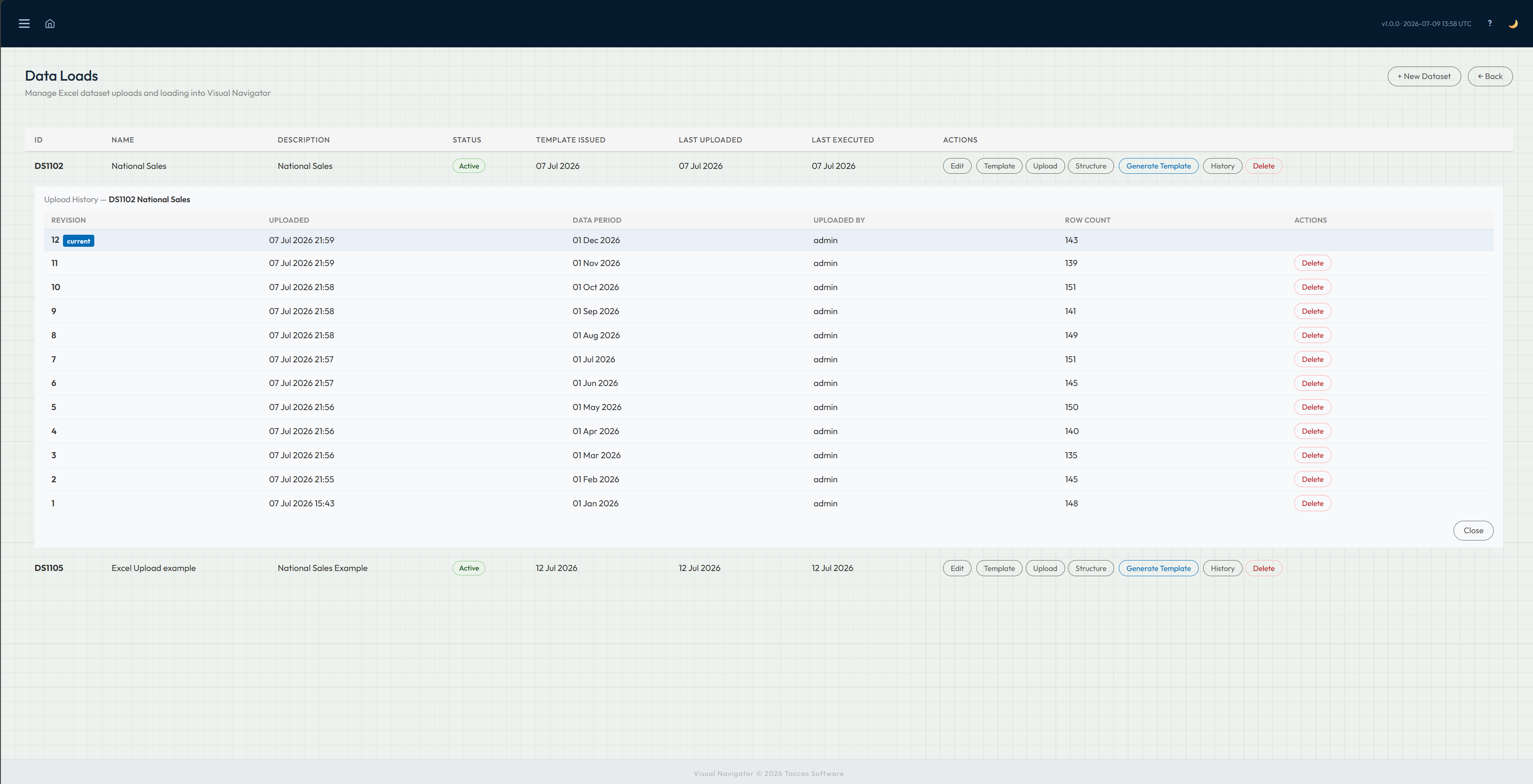The image size is (1533, 784).
Task: Click the ROW COUNT column header
Action: click(1088, 220)
